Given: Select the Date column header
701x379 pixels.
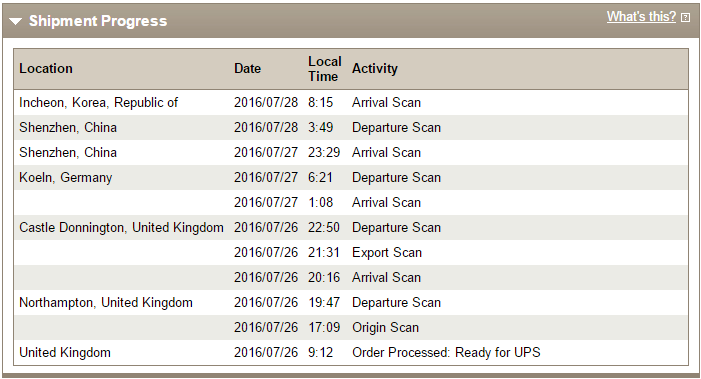Looking at the screenshot, I should click(247, 68).
